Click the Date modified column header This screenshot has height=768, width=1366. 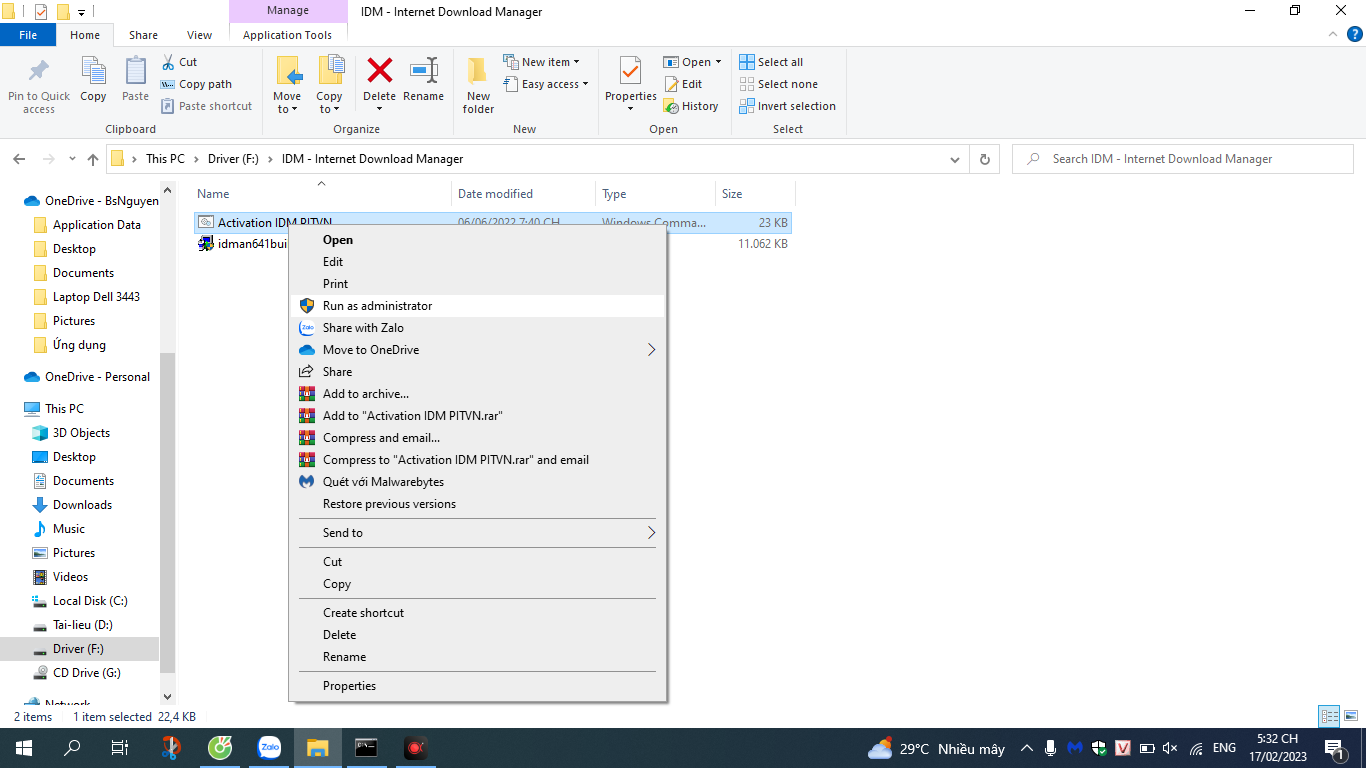click(523, 194)
